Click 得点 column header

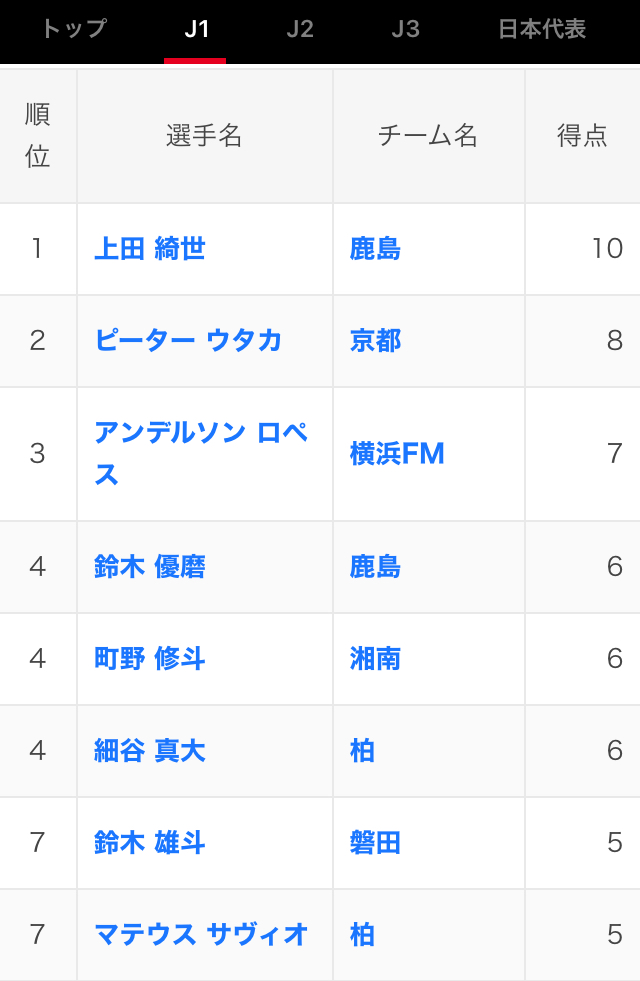coord(582,136)
